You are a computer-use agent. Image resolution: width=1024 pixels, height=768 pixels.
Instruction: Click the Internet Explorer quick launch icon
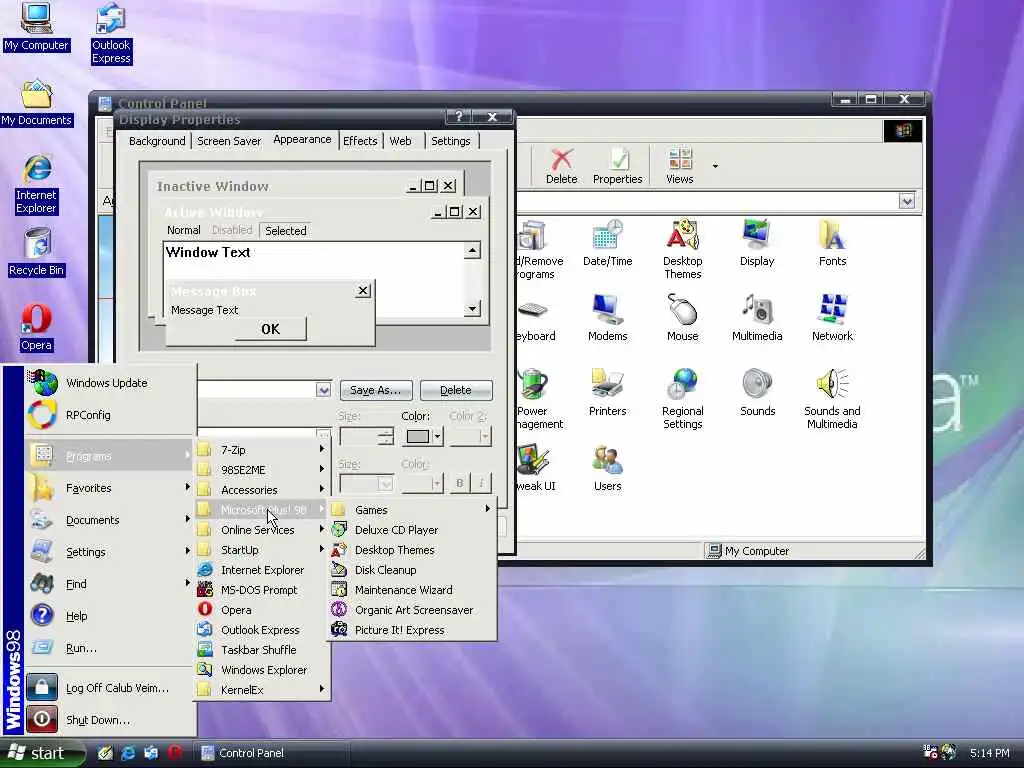[x=128, y=753]
